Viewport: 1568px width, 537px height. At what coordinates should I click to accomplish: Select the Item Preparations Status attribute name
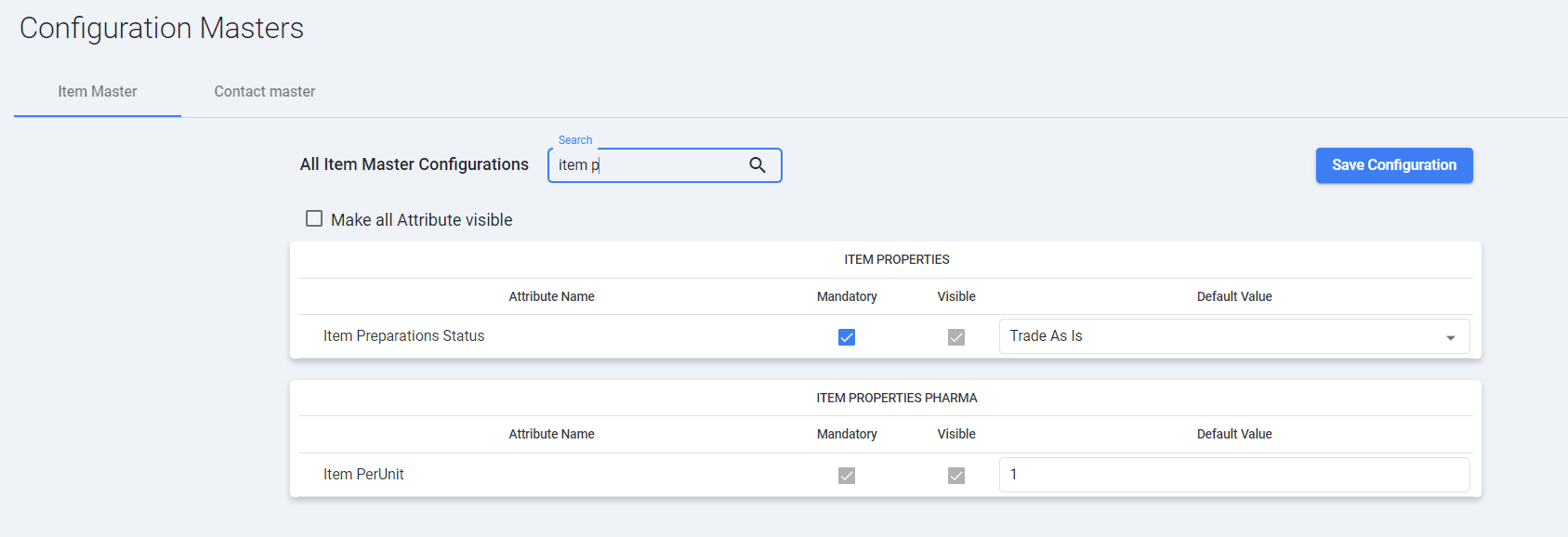pos(404,336)
